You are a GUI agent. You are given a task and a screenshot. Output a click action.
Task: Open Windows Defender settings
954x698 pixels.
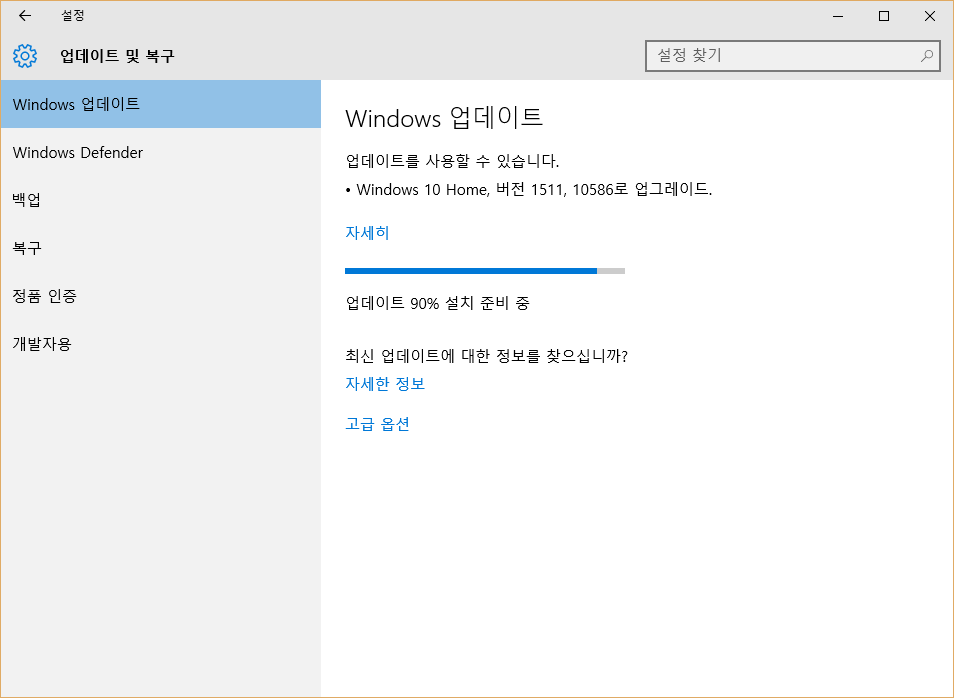(x=161, y=152)
